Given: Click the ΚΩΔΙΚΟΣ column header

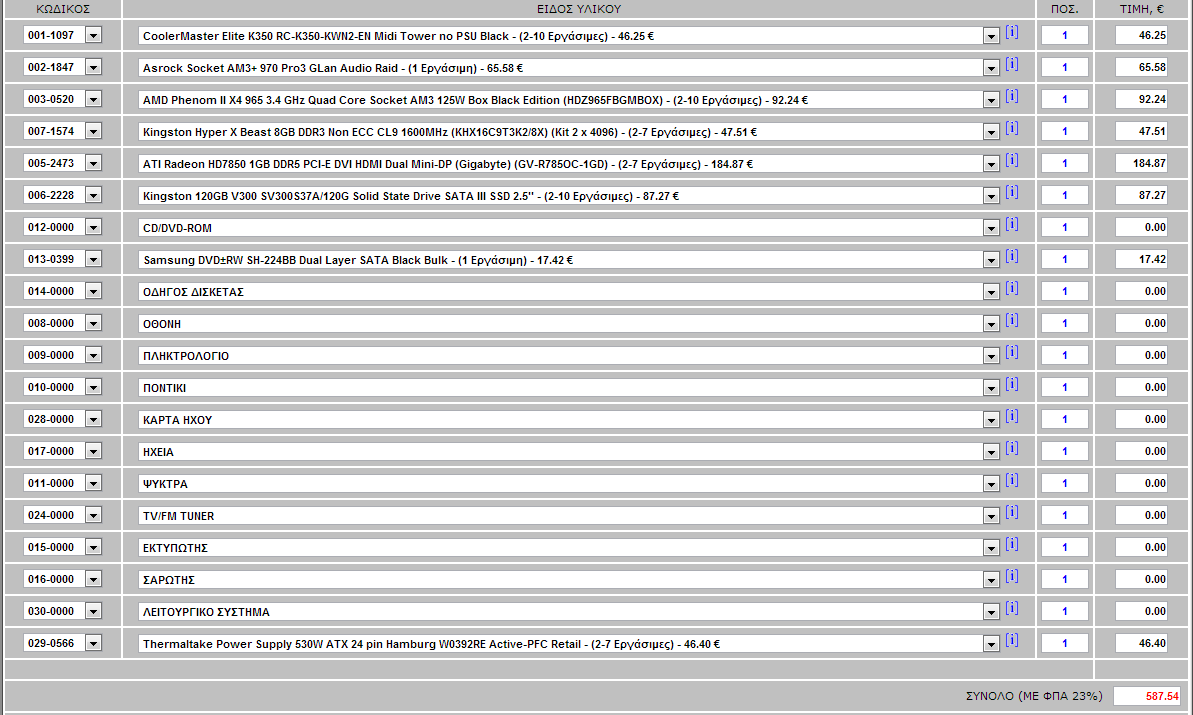Looking at the screenshot, I should tap(63, 9).
